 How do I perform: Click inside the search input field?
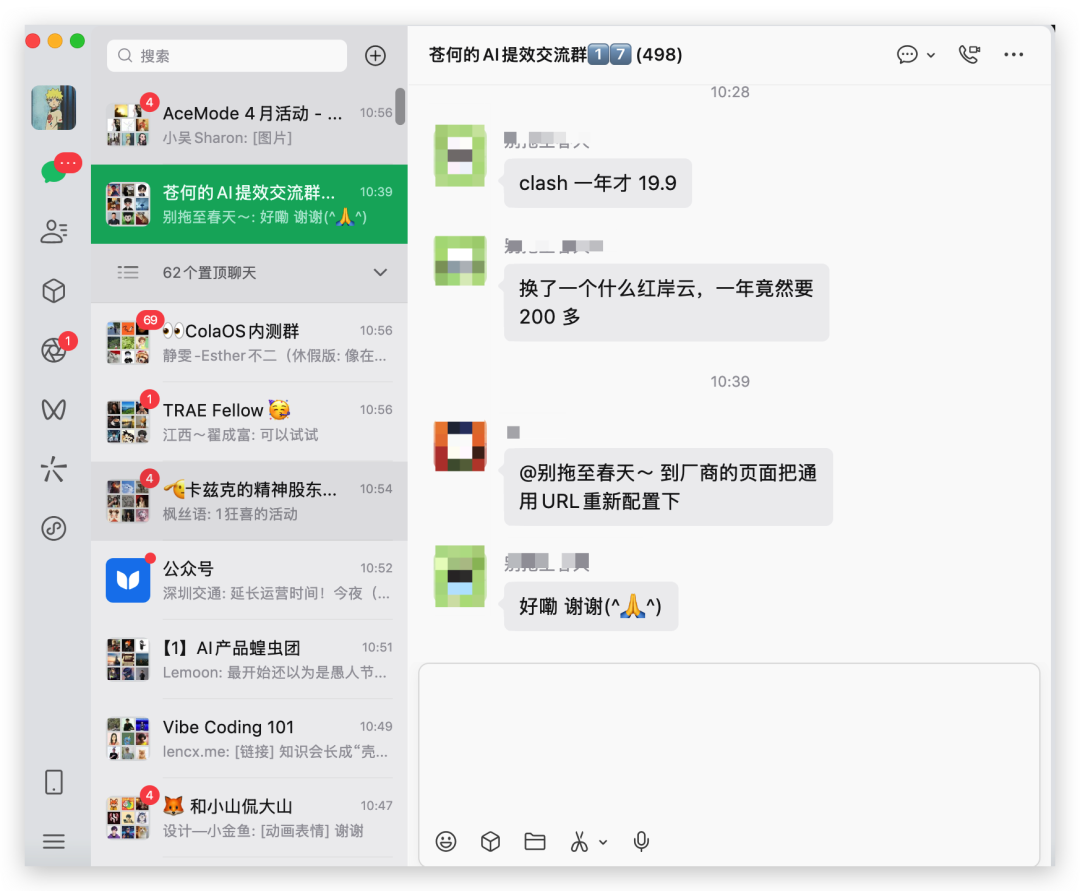[226, 55]
